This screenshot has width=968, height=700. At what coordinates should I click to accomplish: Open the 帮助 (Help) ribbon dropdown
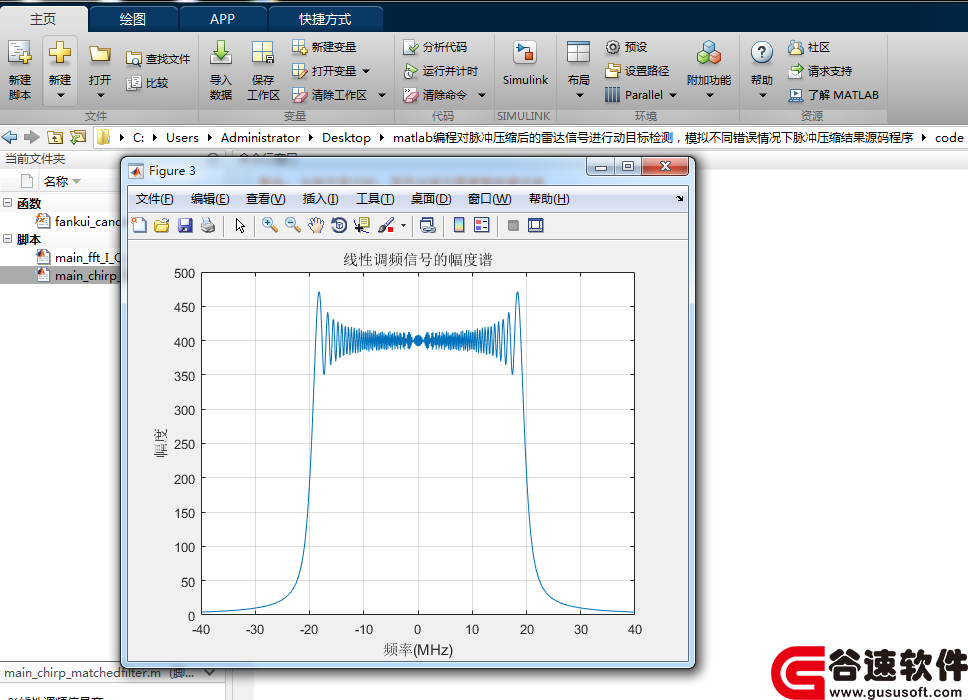tap(762, 96)
